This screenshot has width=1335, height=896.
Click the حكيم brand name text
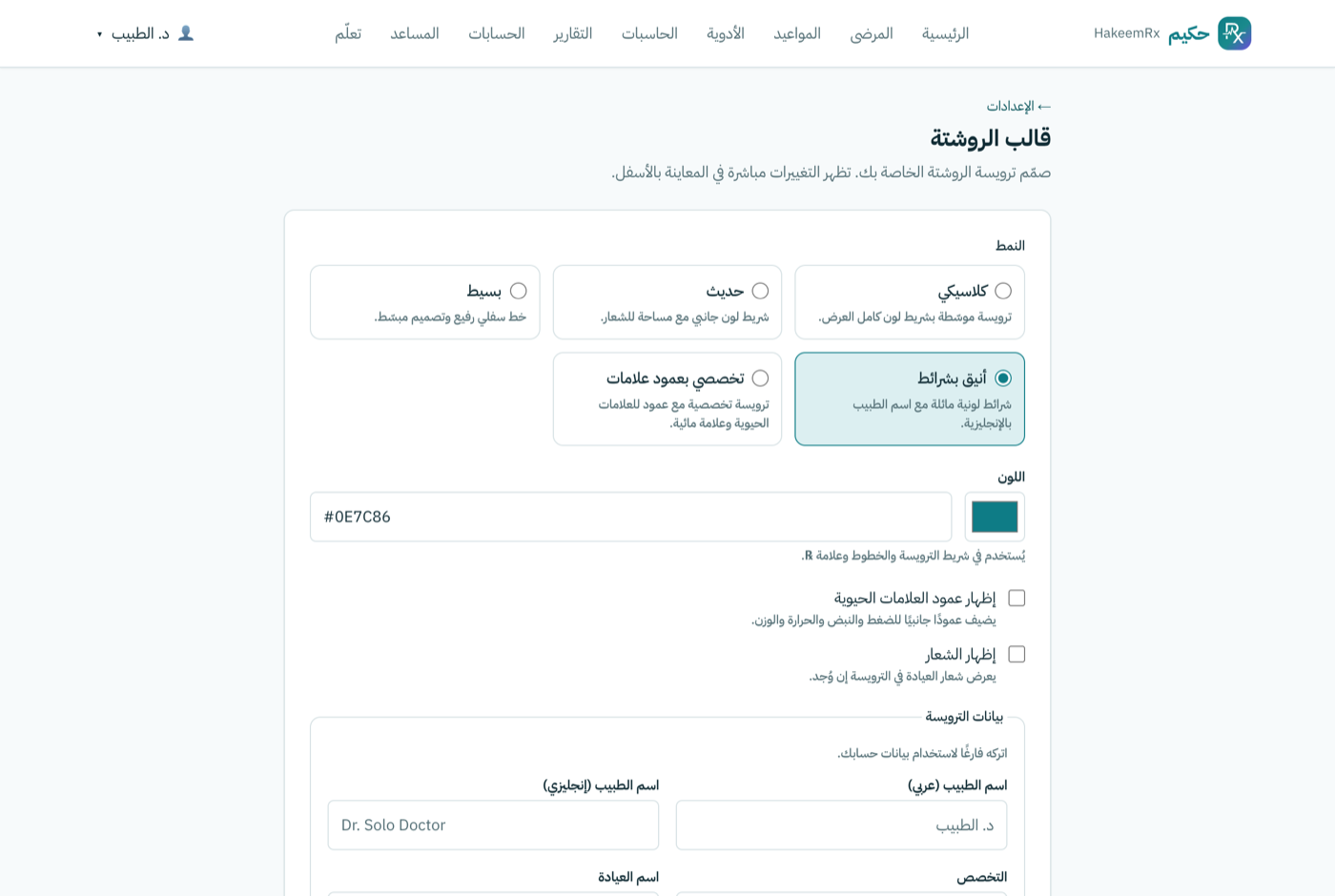pos(1188,33)
